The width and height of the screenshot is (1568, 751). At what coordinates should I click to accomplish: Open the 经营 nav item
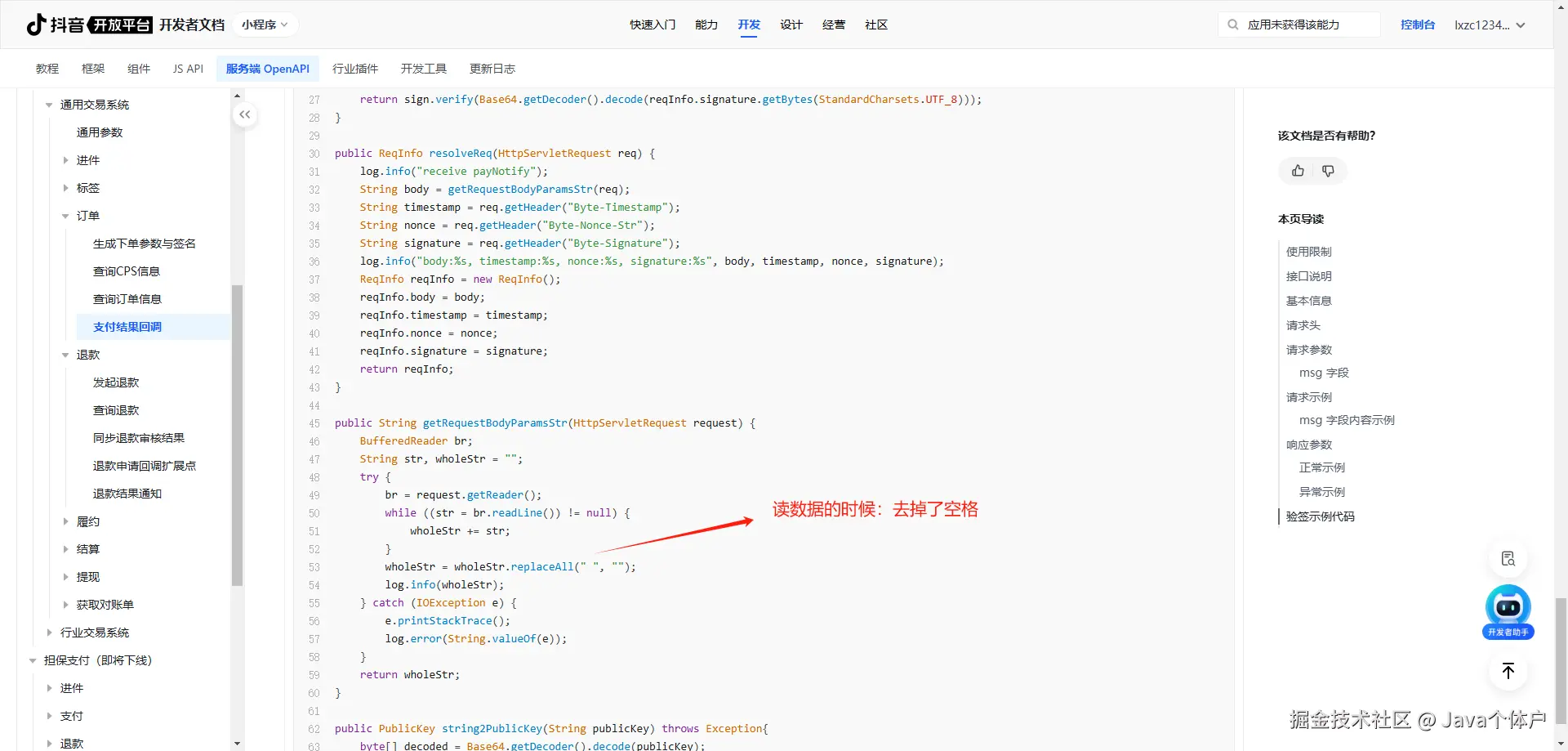[834, 25]
